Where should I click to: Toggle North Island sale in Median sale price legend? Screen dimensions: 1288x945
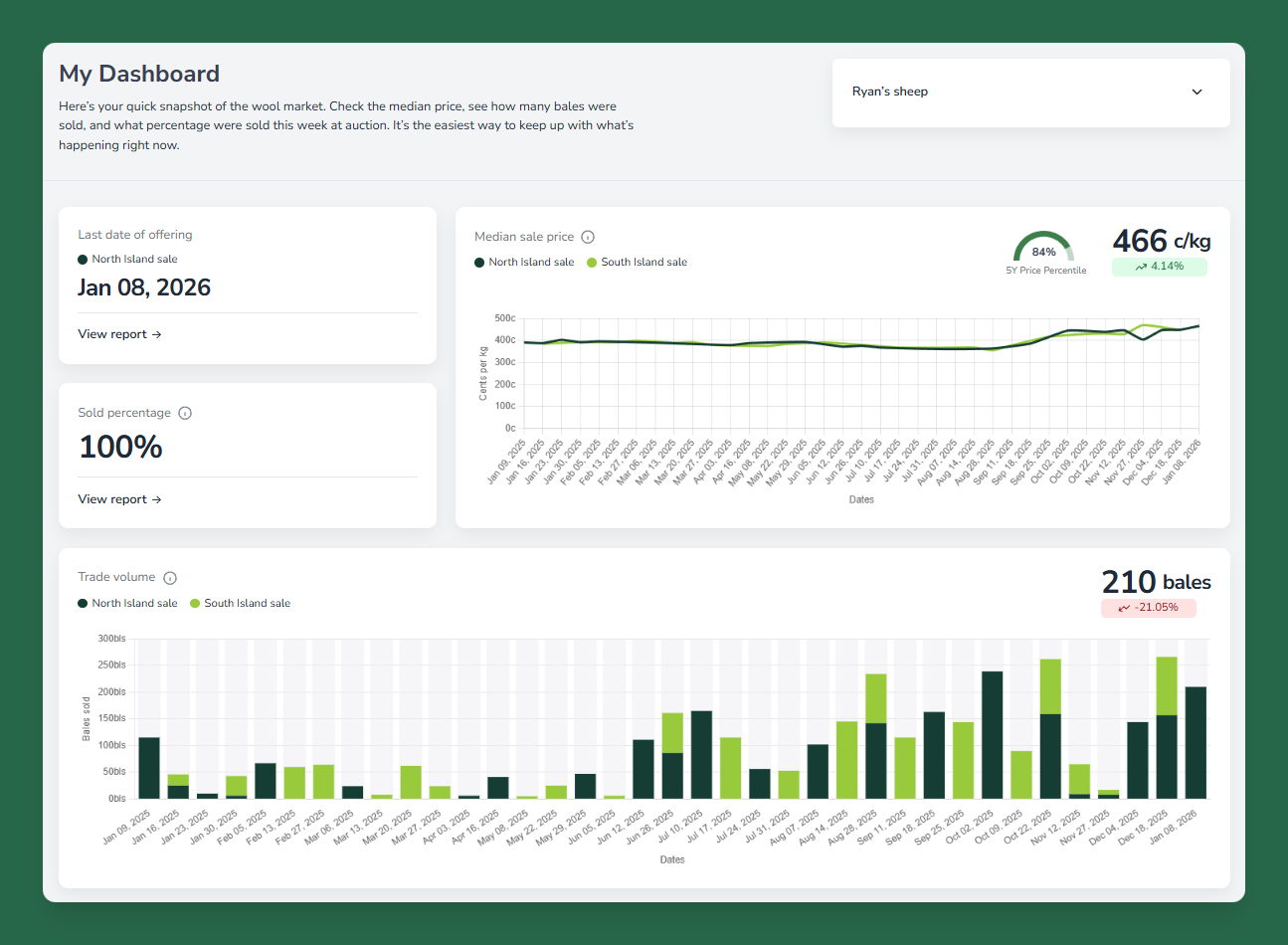pos(524,263)
